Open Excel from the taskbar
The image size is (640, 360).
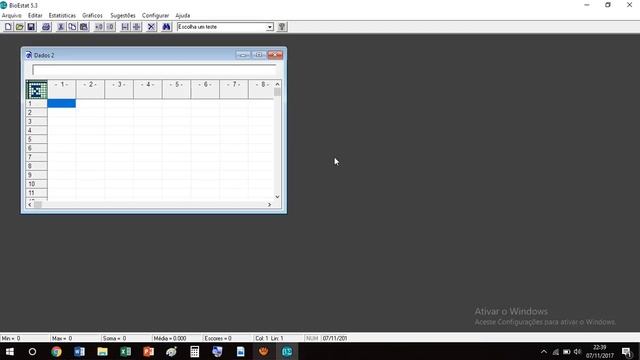[125, 352]
